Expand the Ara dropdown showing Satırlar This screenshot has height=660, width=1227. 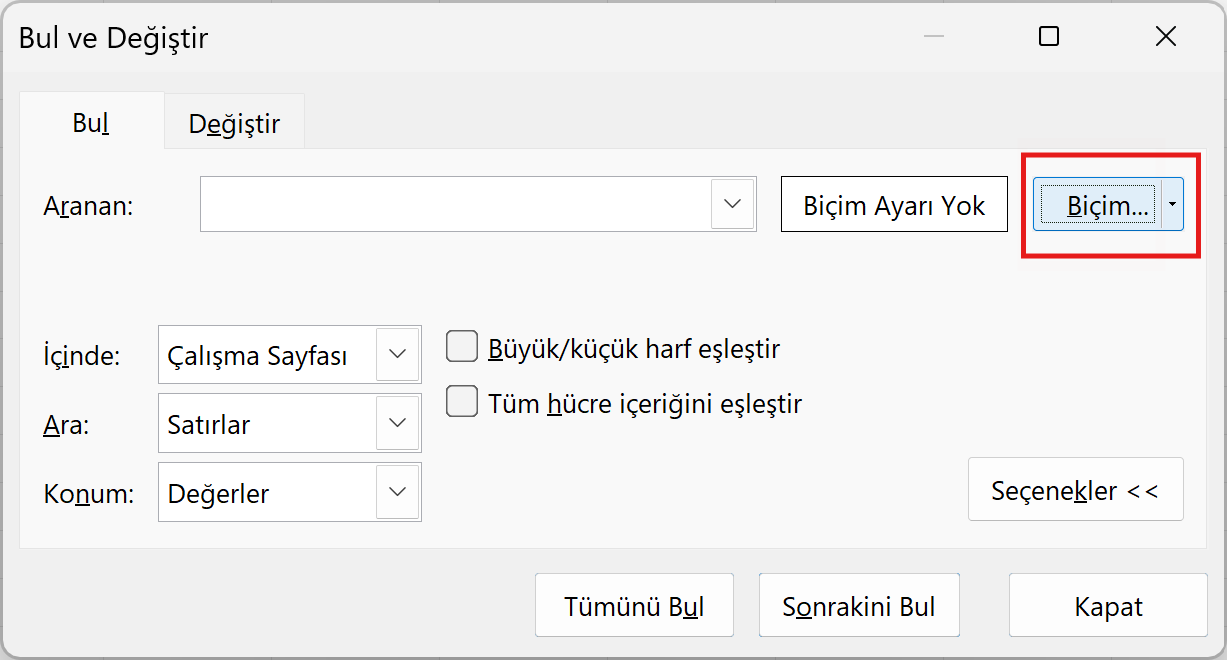(x=397, y=424)
